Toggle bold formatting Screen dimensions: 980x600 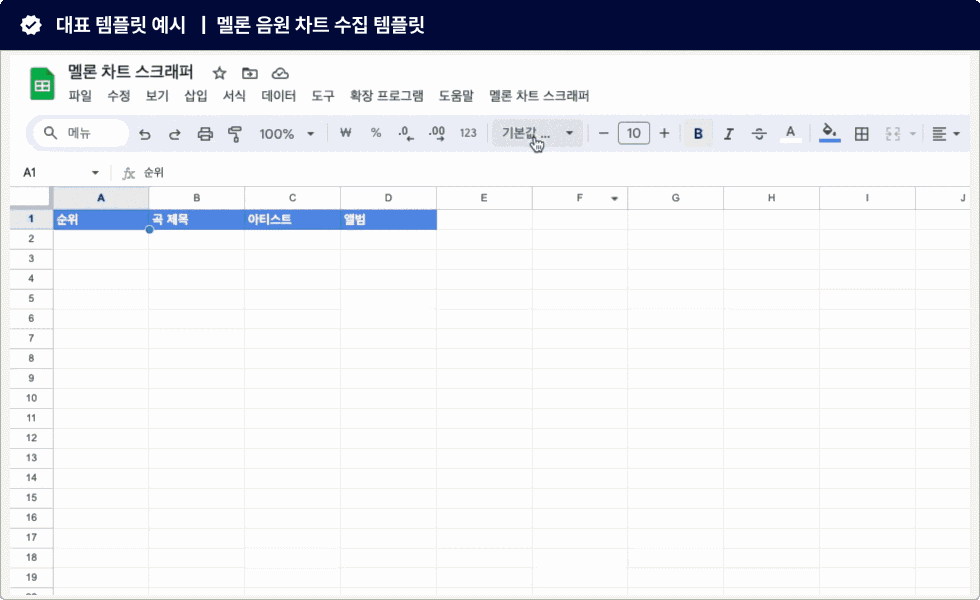698,134
